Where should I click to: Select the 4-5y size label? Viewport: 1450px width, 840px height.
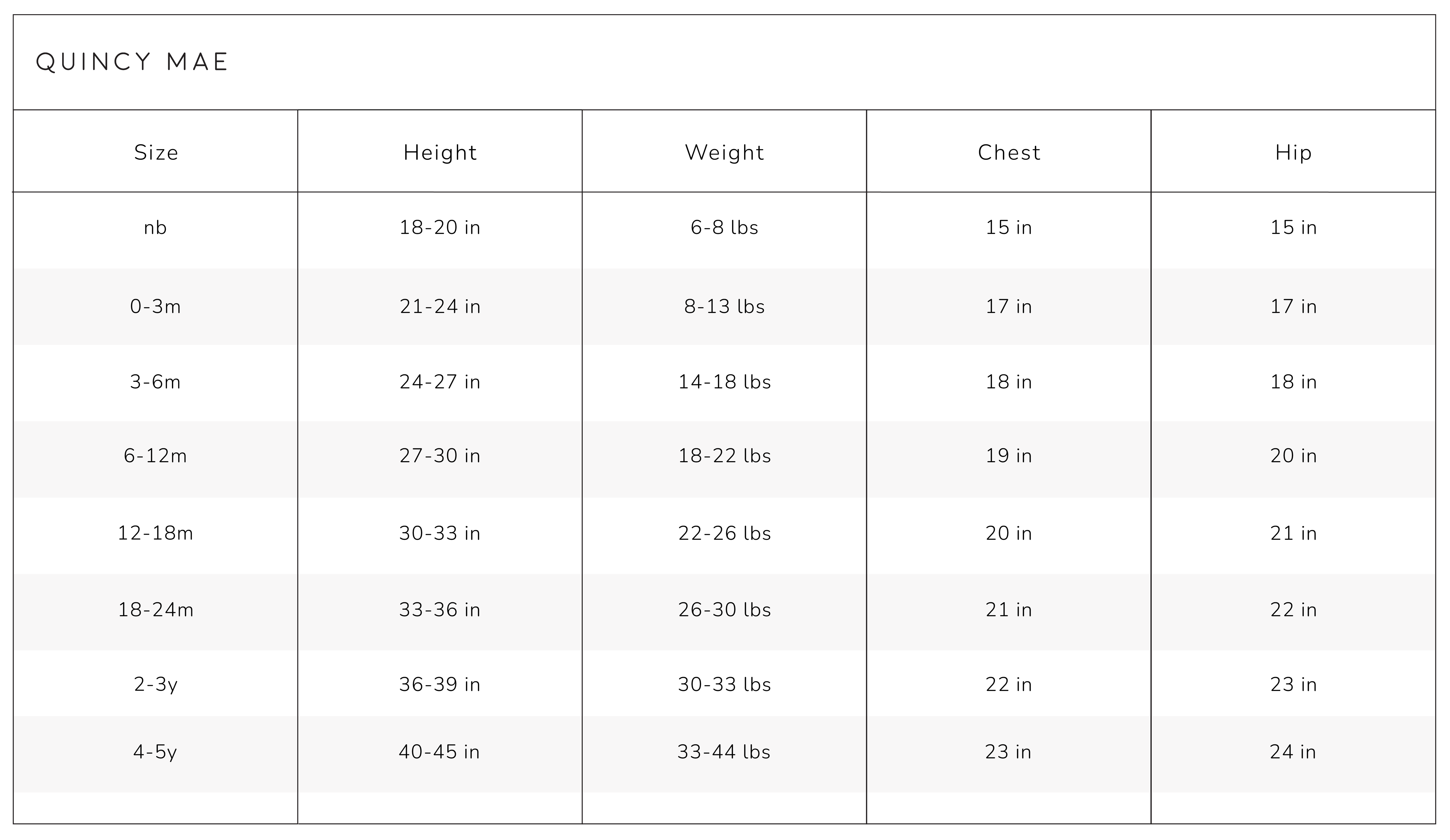(155, 752)
